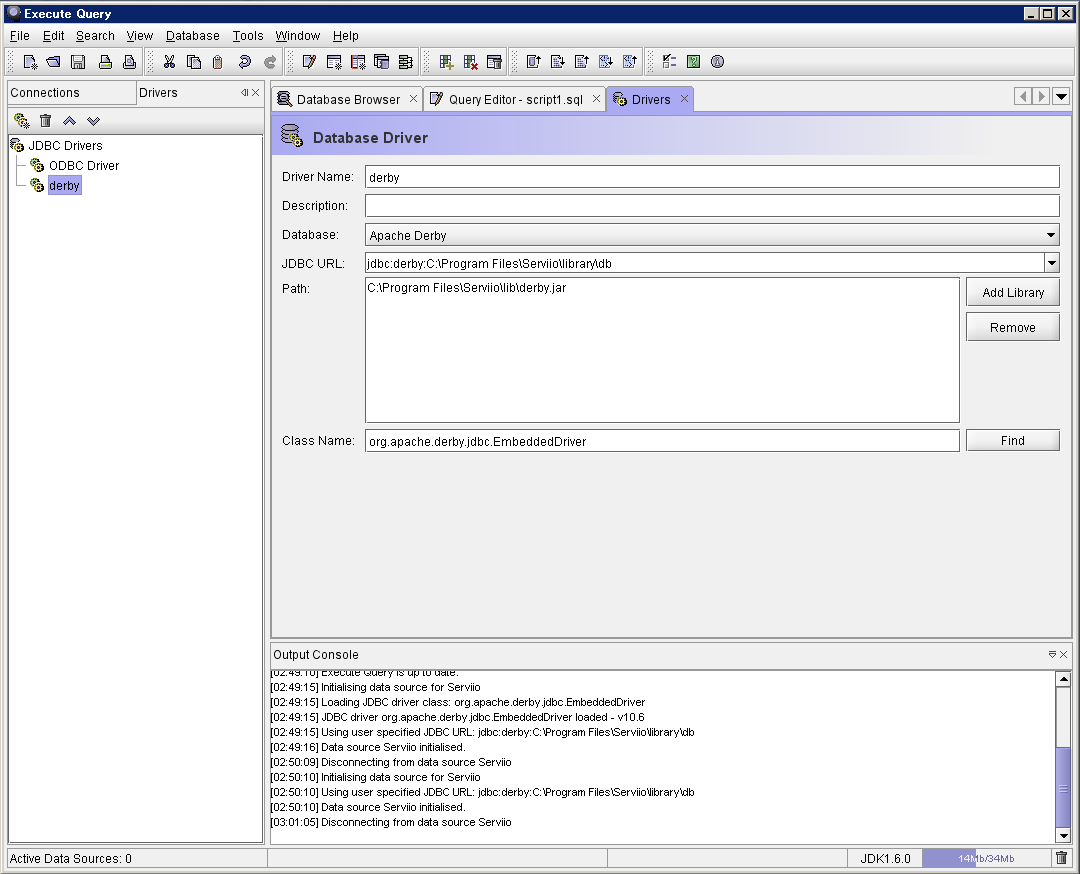Viewport: 1080px width, 874px height.
Task: Expand the JDBC URL combo box arrow
Action: (x=1051, y=263)
